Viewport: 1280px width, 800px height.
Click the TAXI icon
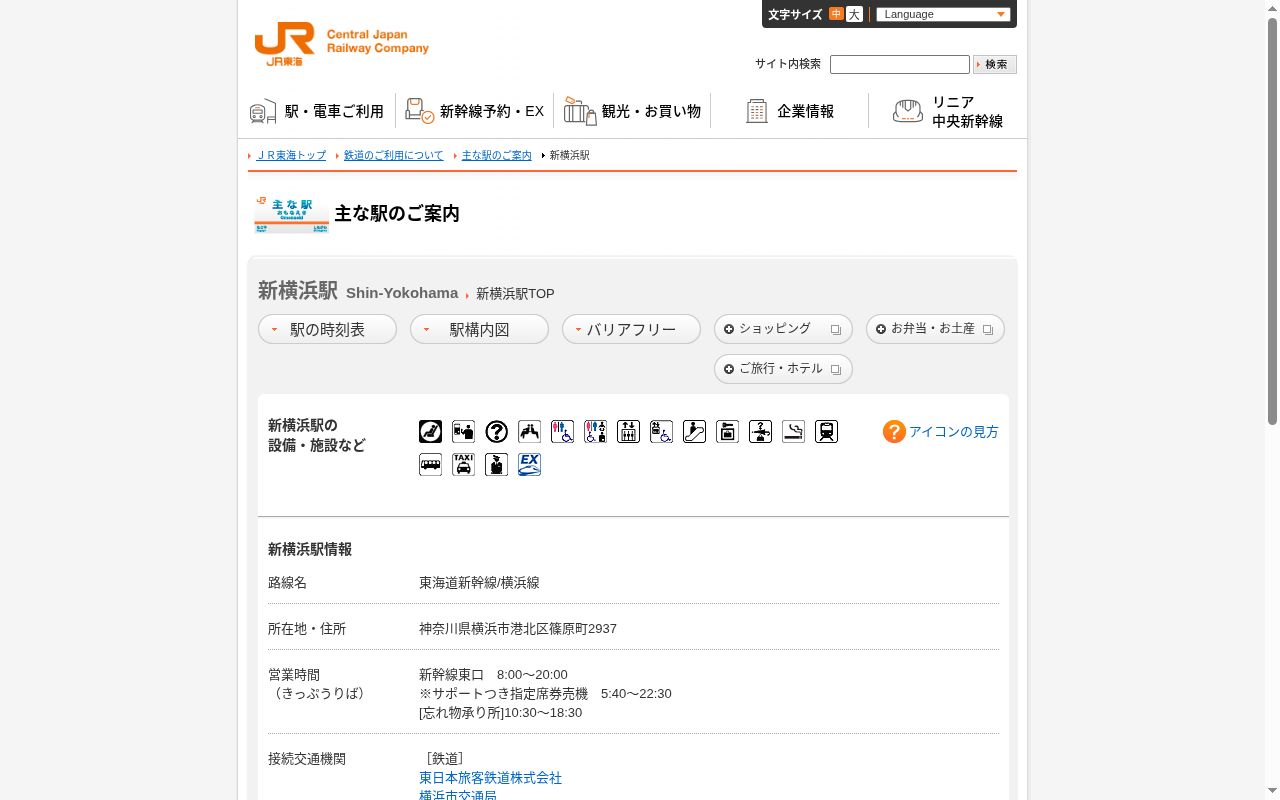coord(463,465)
